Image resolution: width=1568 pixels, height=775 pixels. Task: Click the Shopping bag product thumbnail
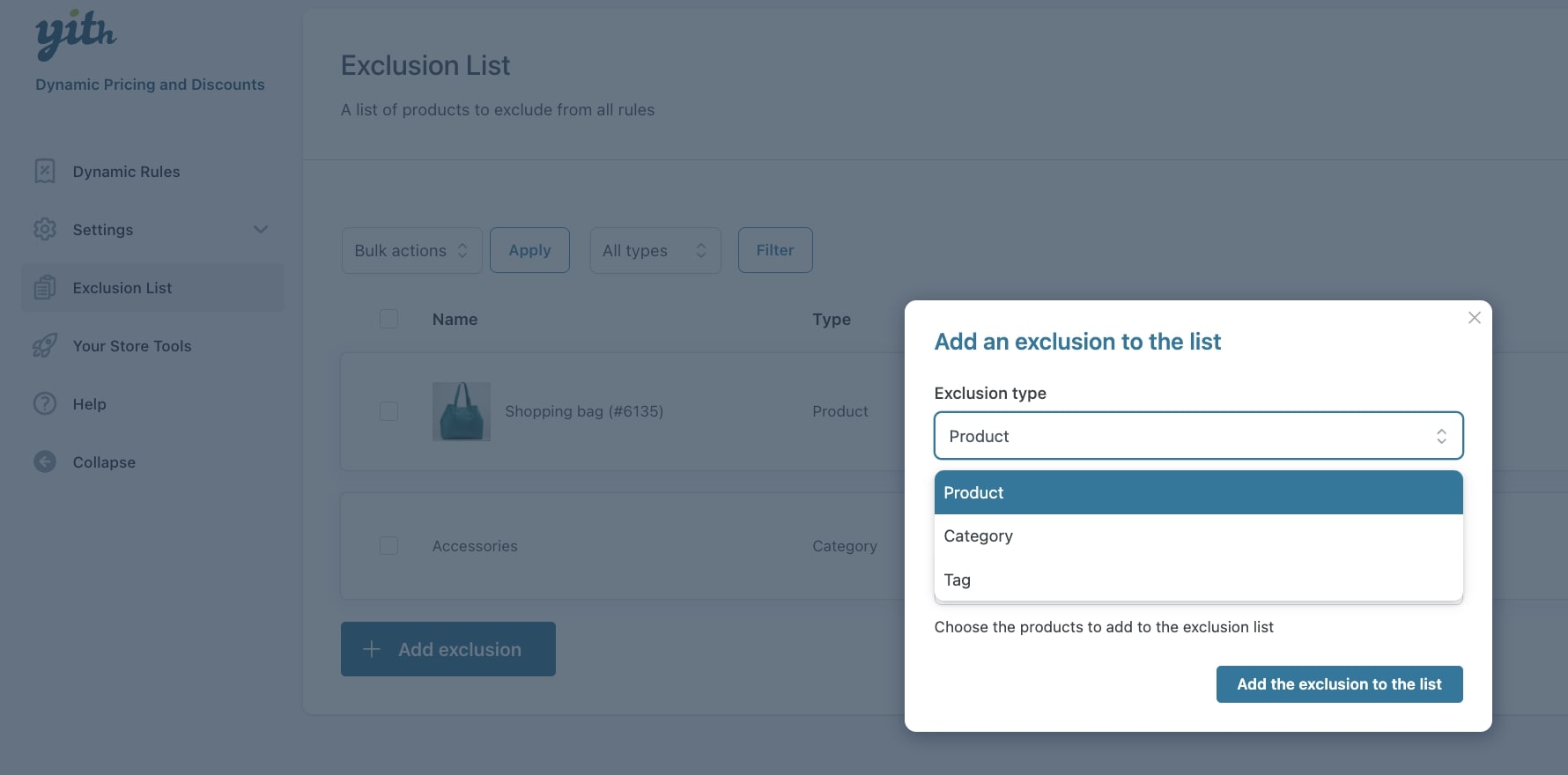tap(462, 411)
